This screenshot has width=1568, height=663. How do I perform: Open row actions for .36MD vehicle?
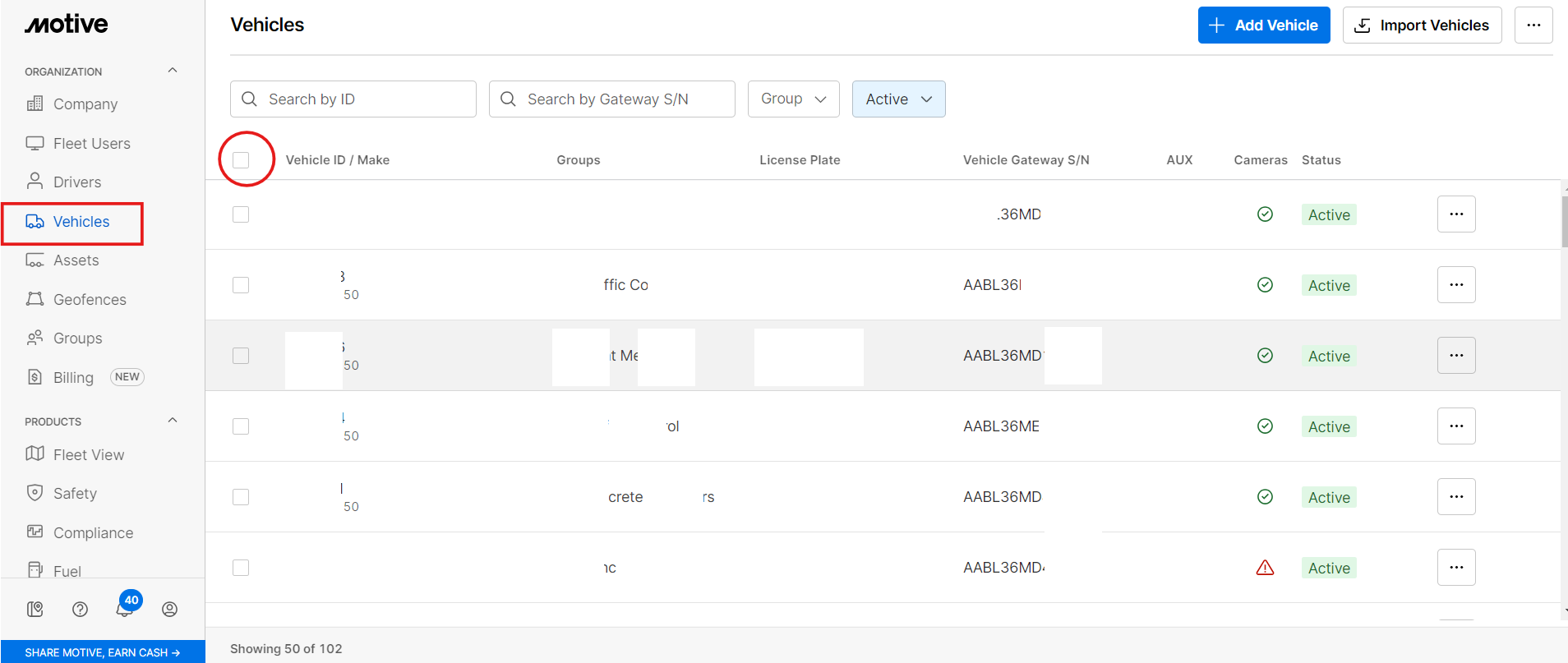coord(1456,214)
